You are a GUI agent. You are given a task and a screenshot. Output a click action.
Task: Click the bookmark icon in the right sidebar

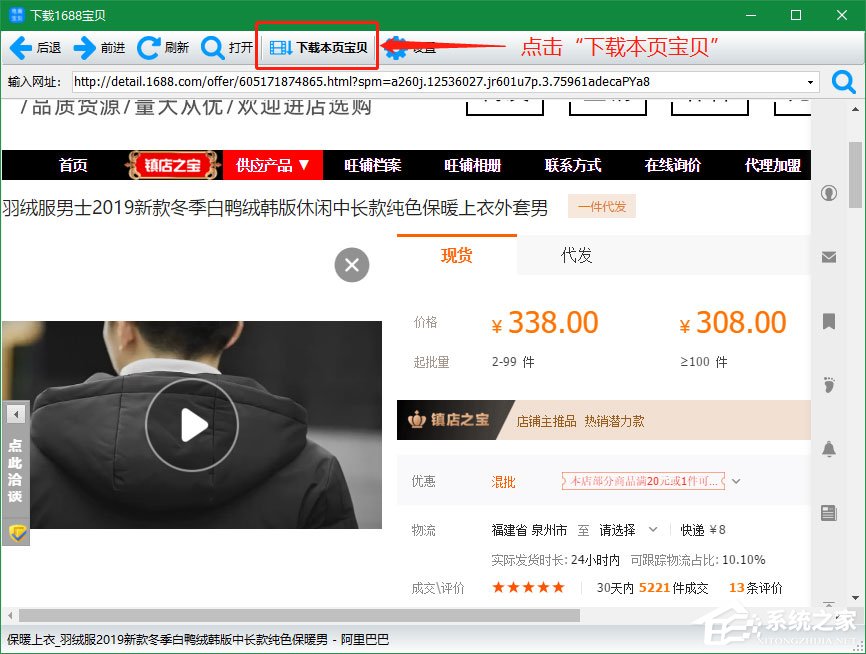click(x=829, y=321)
